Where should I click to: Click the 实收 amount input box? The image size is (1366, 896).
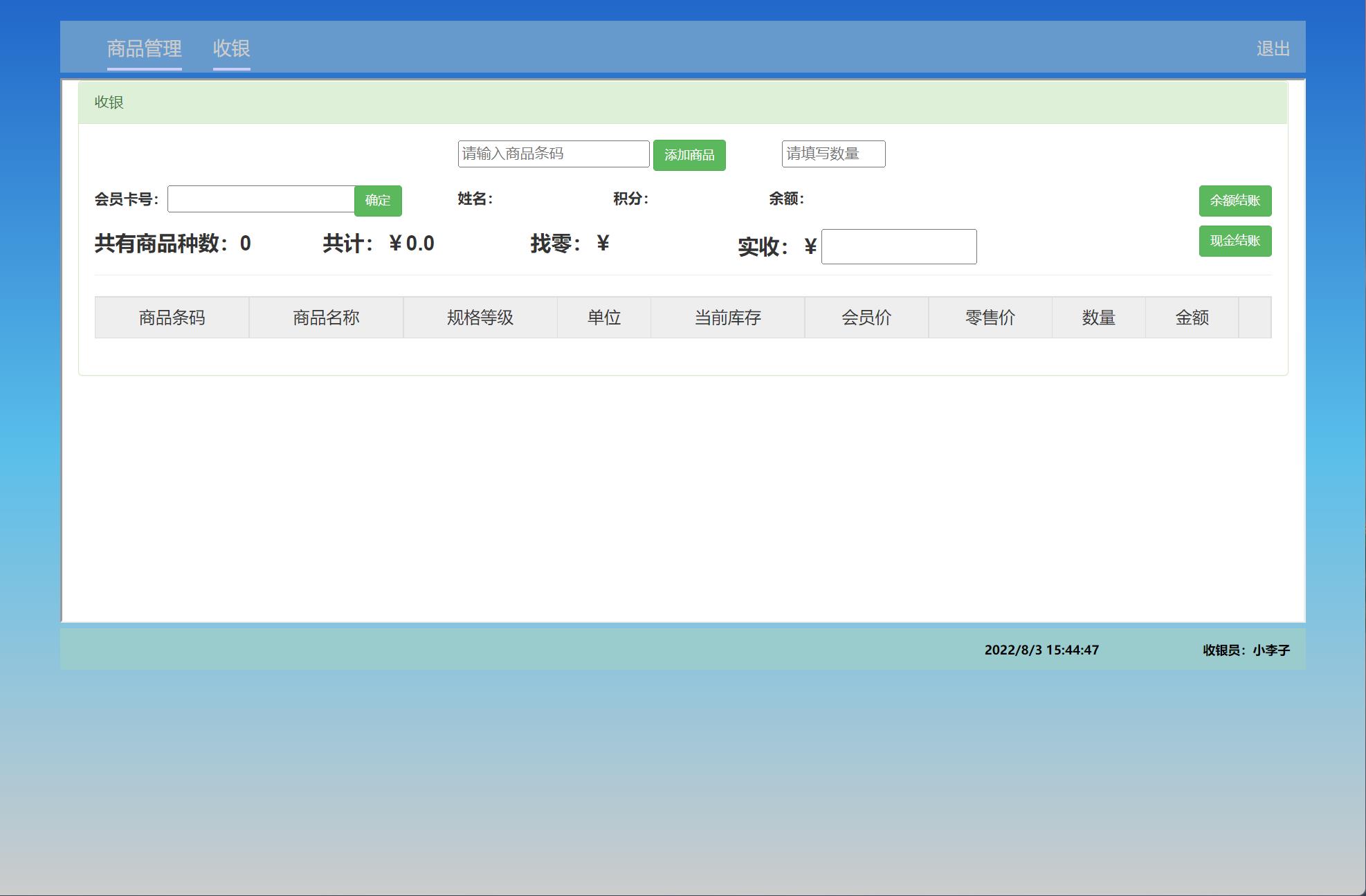point(898,246)
